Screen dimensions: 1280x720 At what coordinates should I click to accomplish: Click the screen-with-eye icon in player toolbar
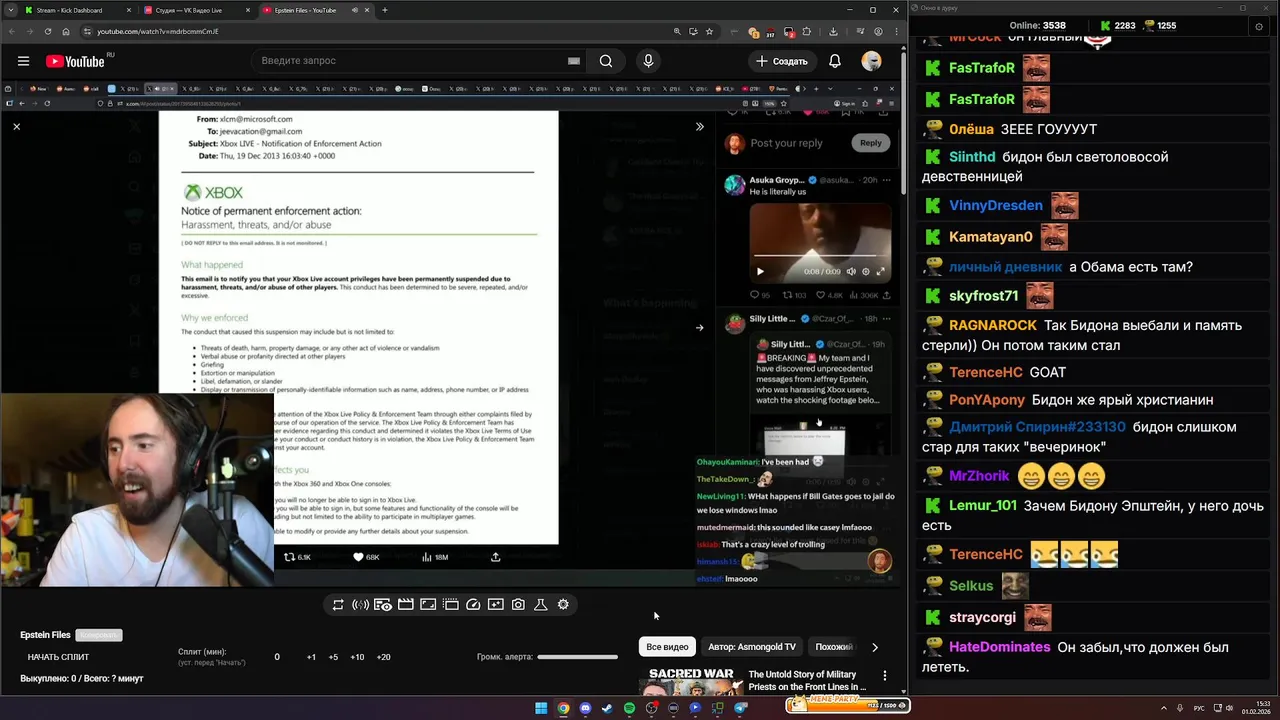pos(383,604)
